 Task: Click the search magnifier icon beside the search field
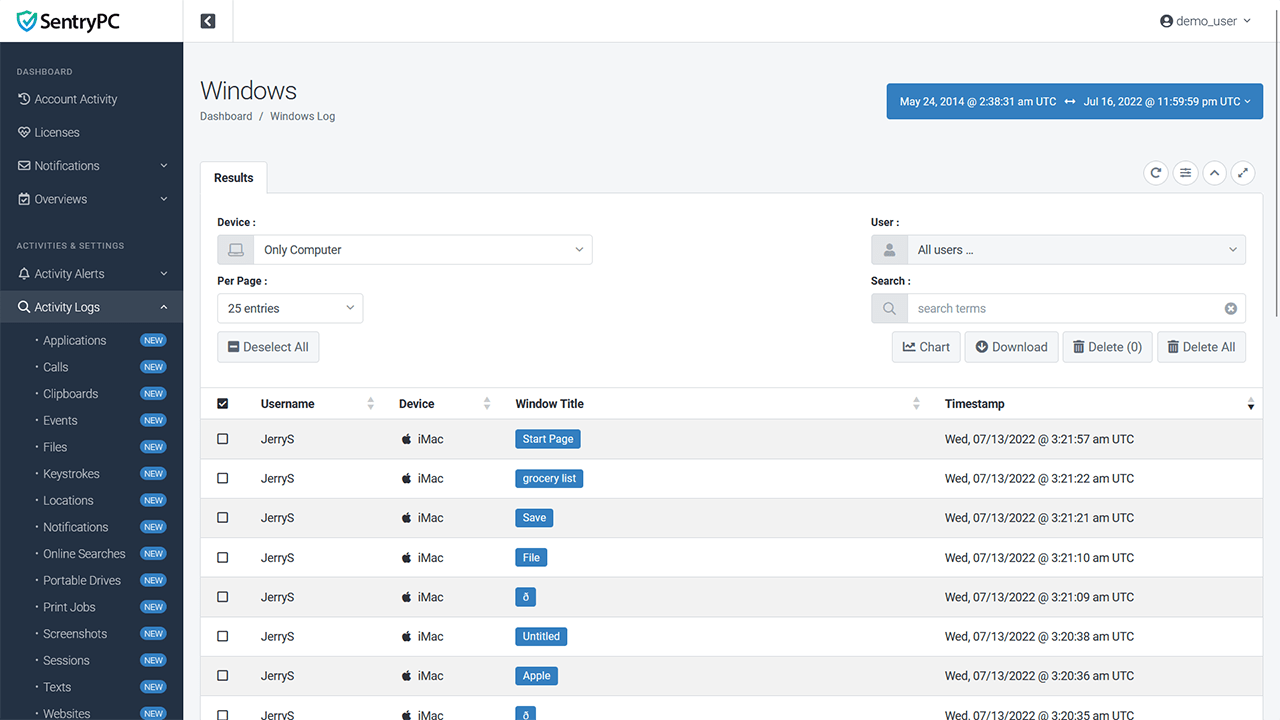889,309
